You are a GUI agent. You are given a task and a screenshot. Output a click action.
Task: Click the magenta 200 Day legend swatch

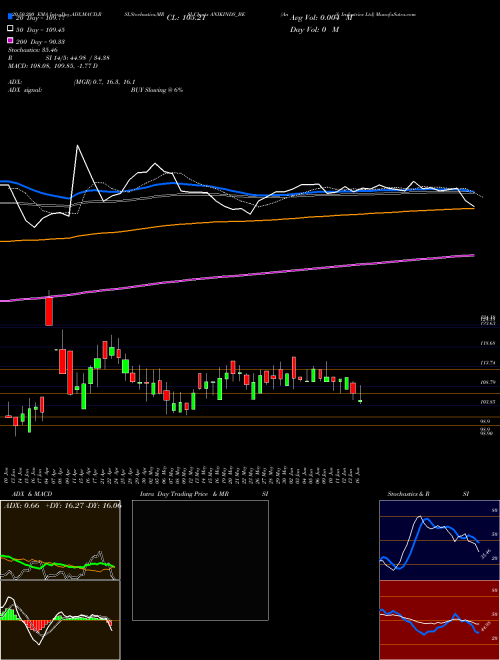coord(10,41)
